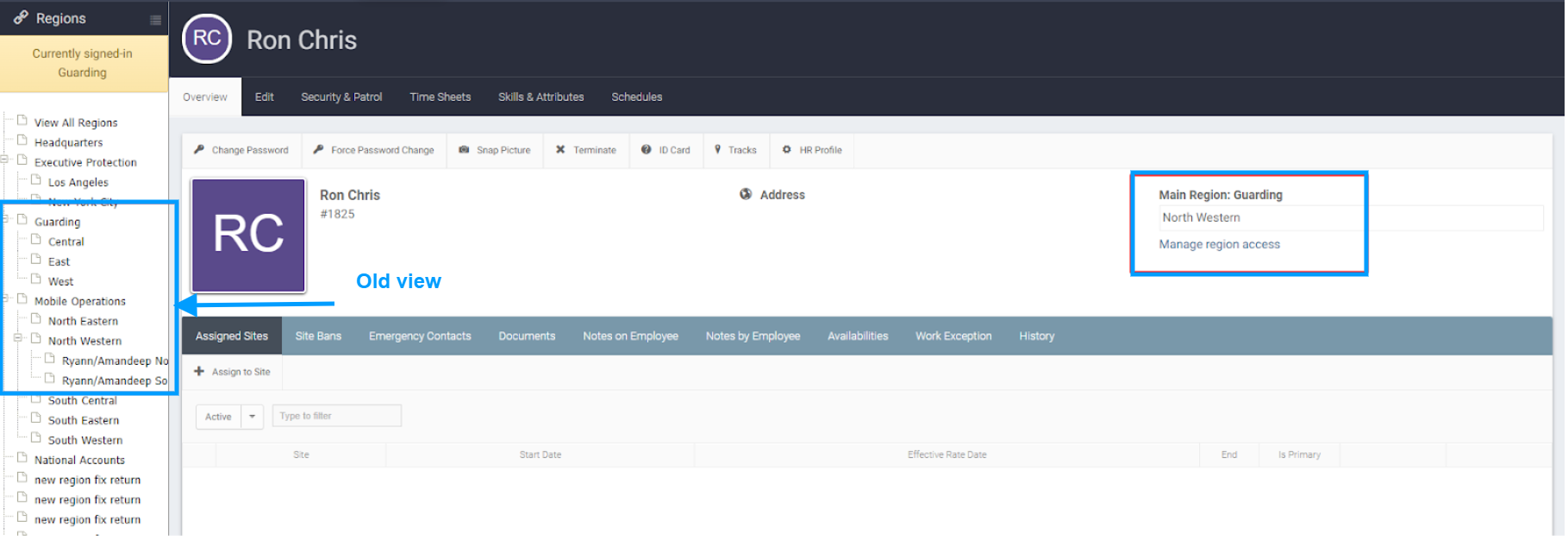Viewport: 1568px width, 553px height.
Task: Click the globe icon beside Address
Action: [x=746, y=194]
